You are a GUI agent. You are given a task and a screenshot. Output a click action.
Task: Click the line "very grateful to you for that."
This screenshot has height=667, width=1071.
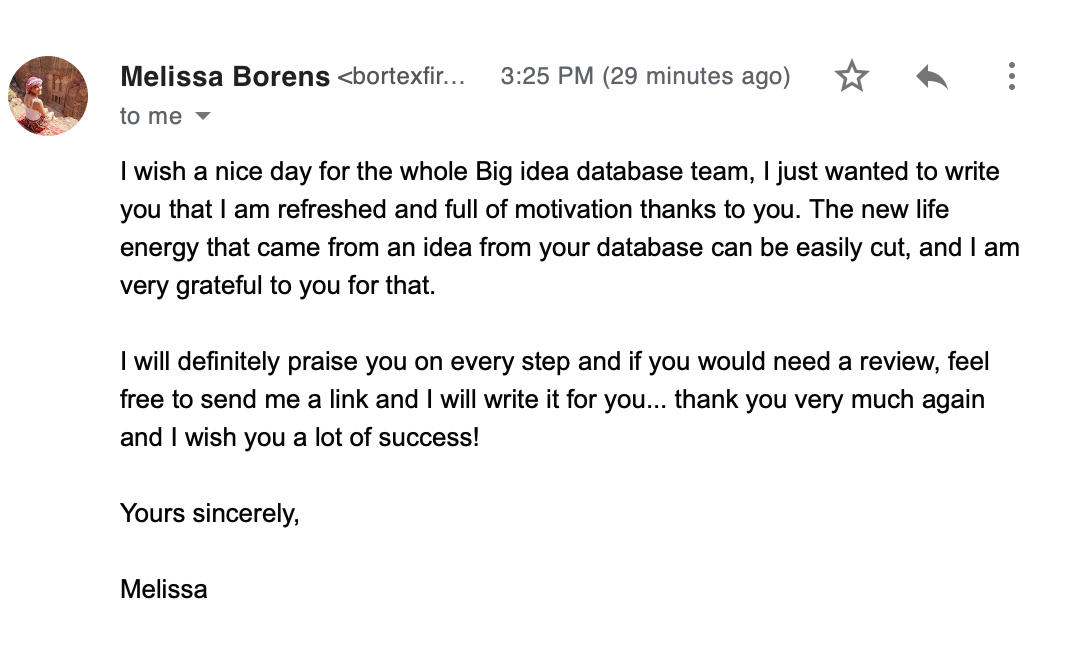click(x=277, y=285)
